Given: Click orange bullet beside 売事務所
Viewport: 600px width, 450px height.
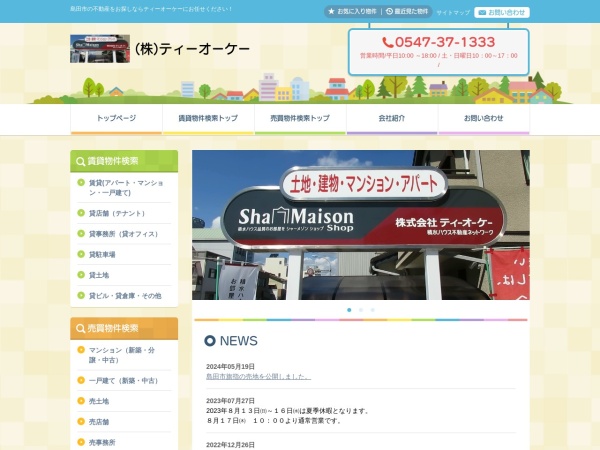Looking at the screenshot, I should 81,442.
